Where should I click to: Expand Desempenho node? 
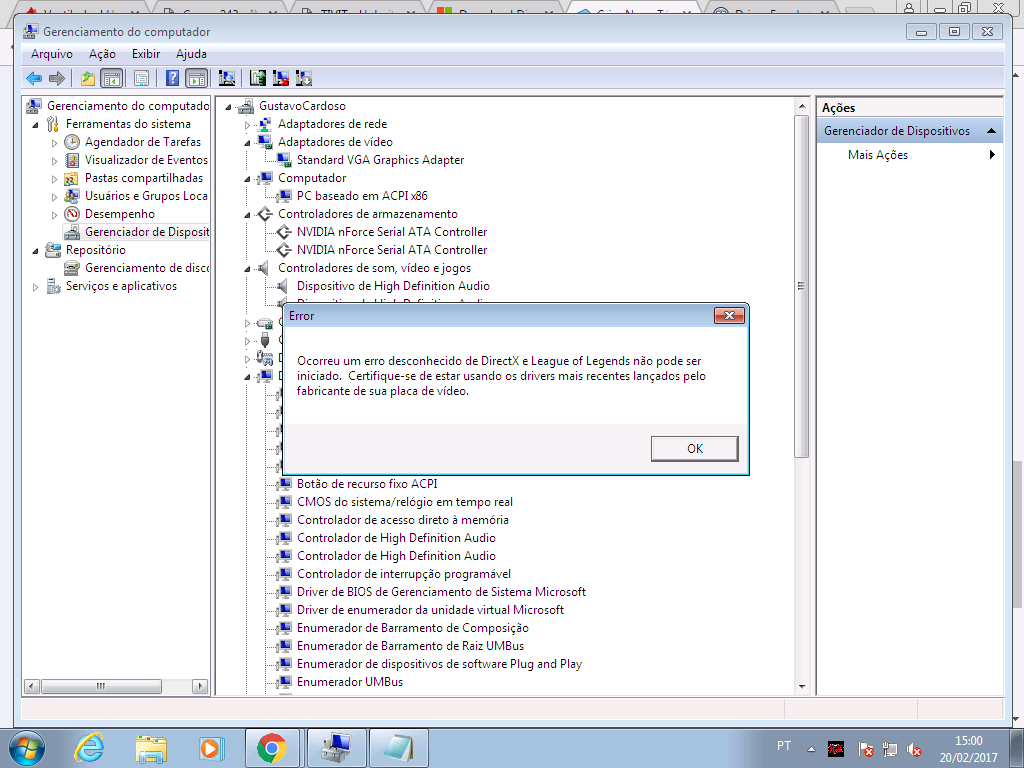click(x=54, y=214)
